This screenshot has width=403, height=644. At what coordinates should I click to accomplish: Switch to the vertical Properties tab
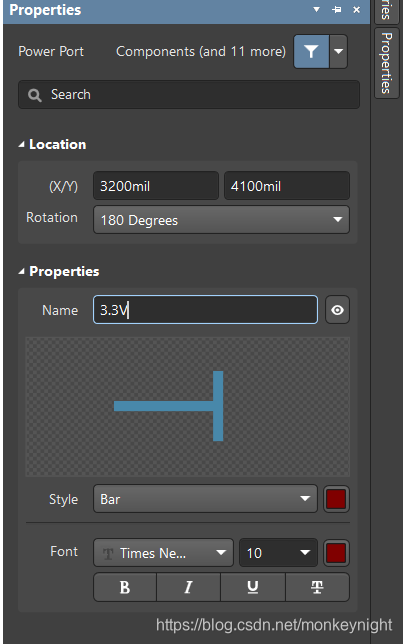(387, 63)
